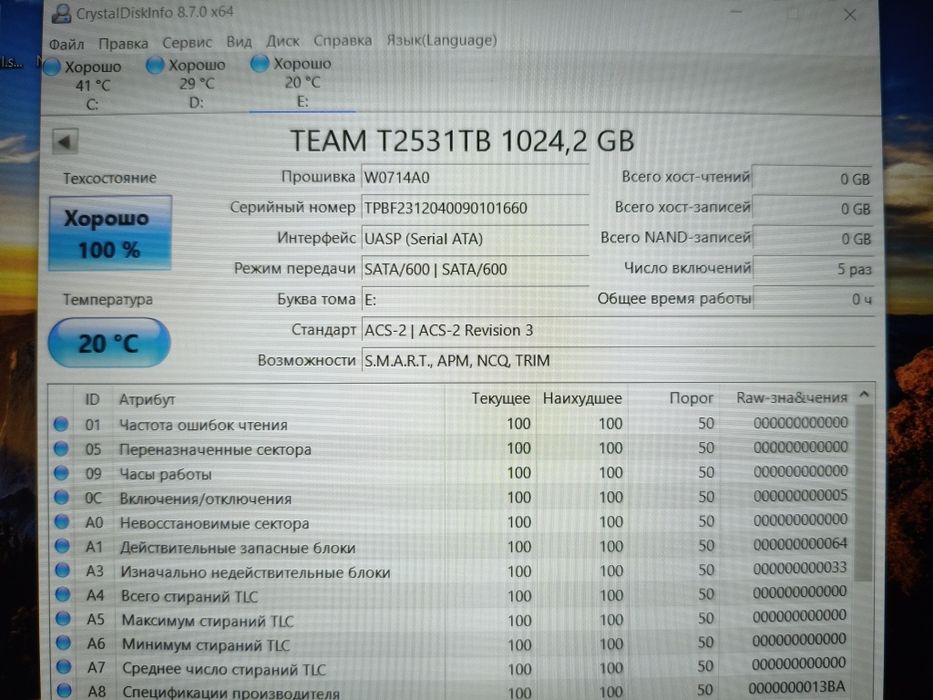Open the Вид menu
Viewport: 933px width, 700px height.
point(239,42)
